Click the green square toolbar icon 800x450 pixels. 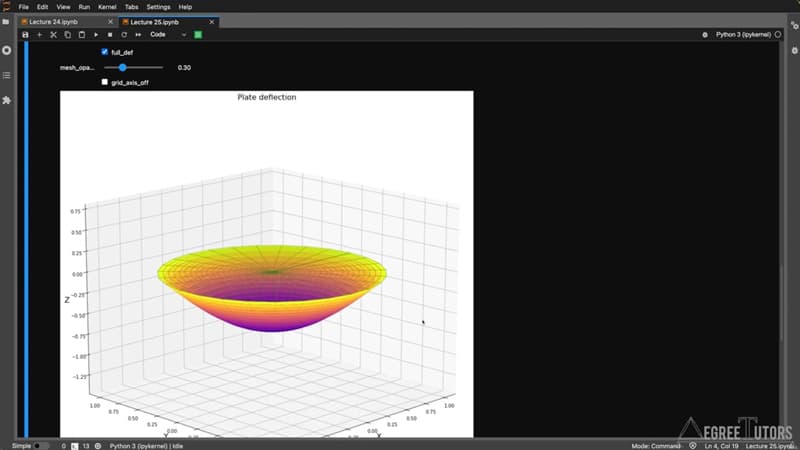[x=198, y=35]
